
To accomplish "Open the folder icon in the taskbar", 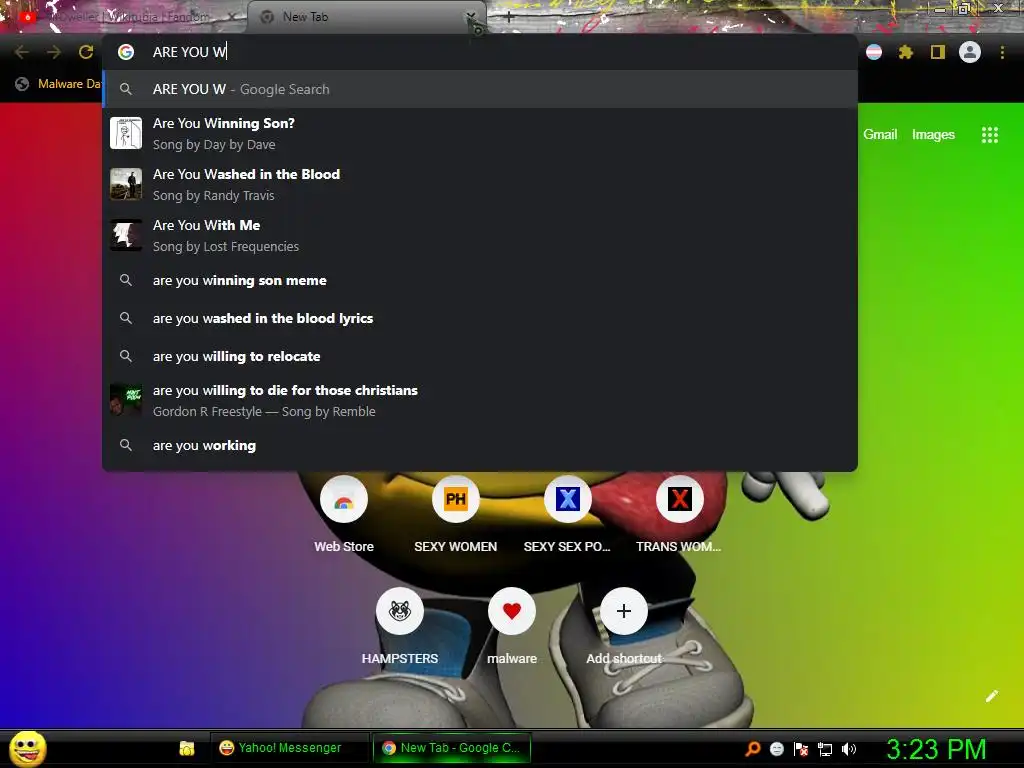I will click(187, 748).
